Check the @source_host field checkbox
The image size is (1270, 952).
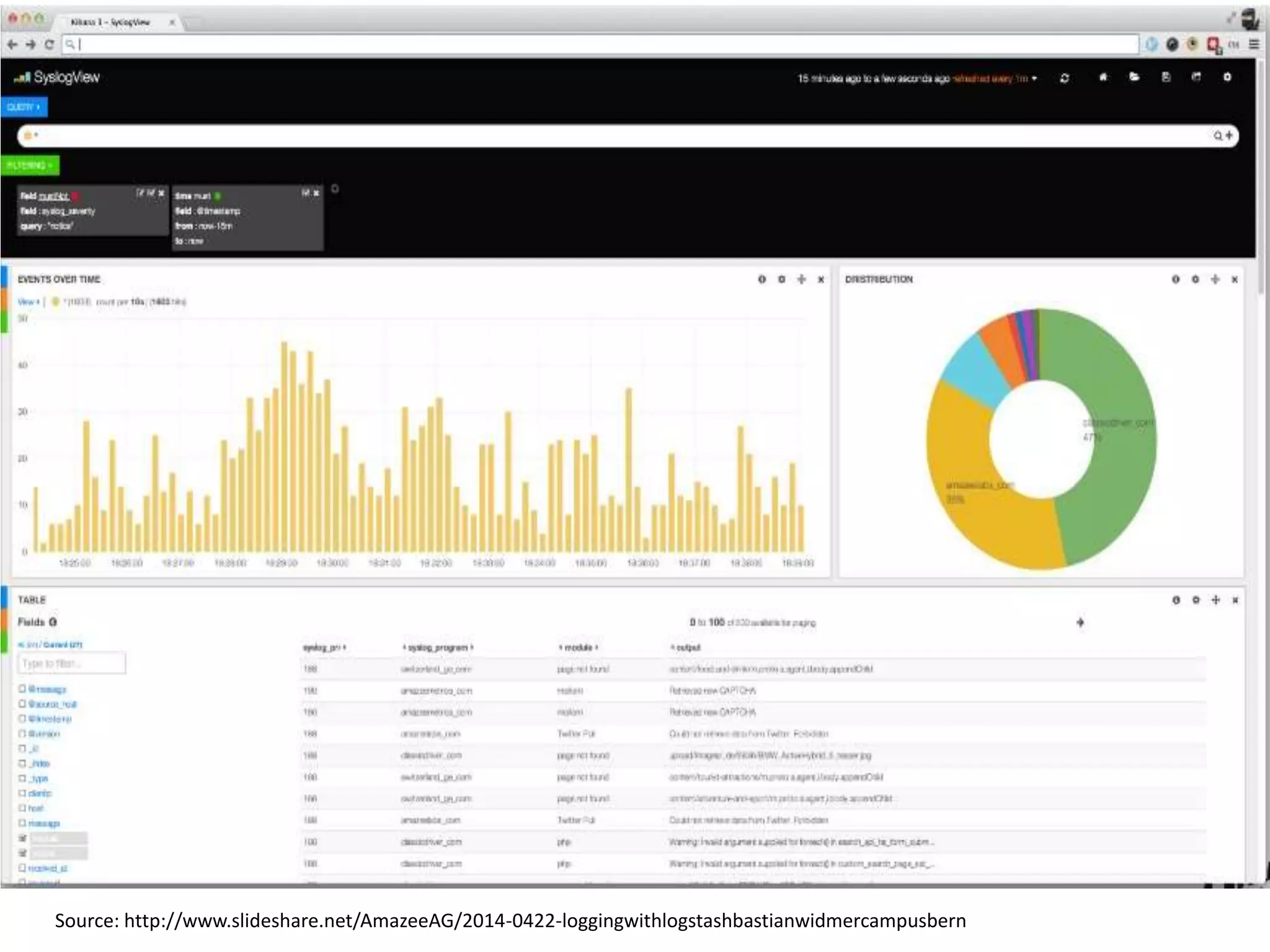22,704
